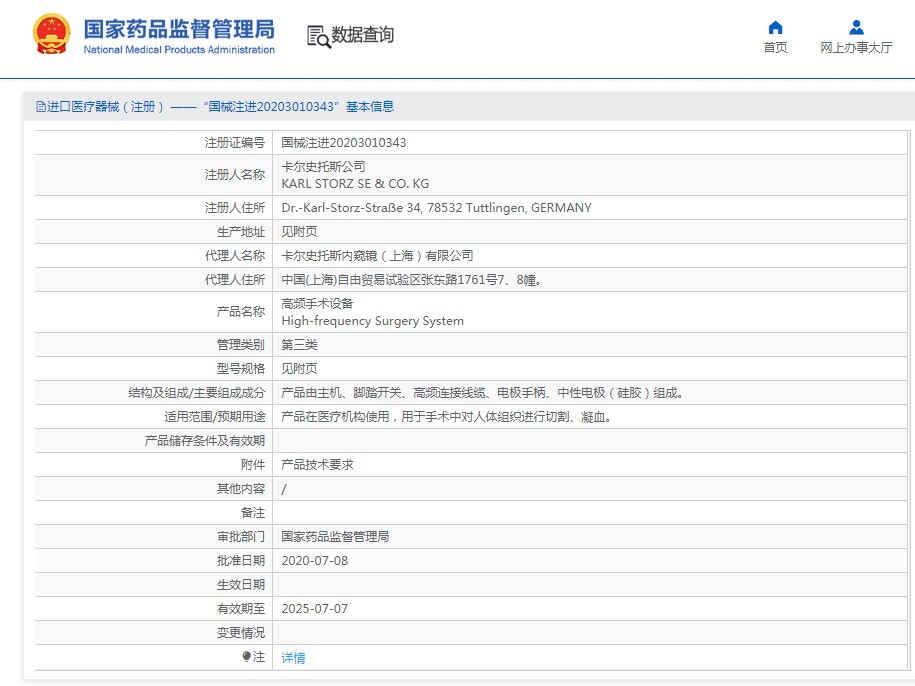
Task: Select 第三类 management category value
Action: (x=299, y=345)
